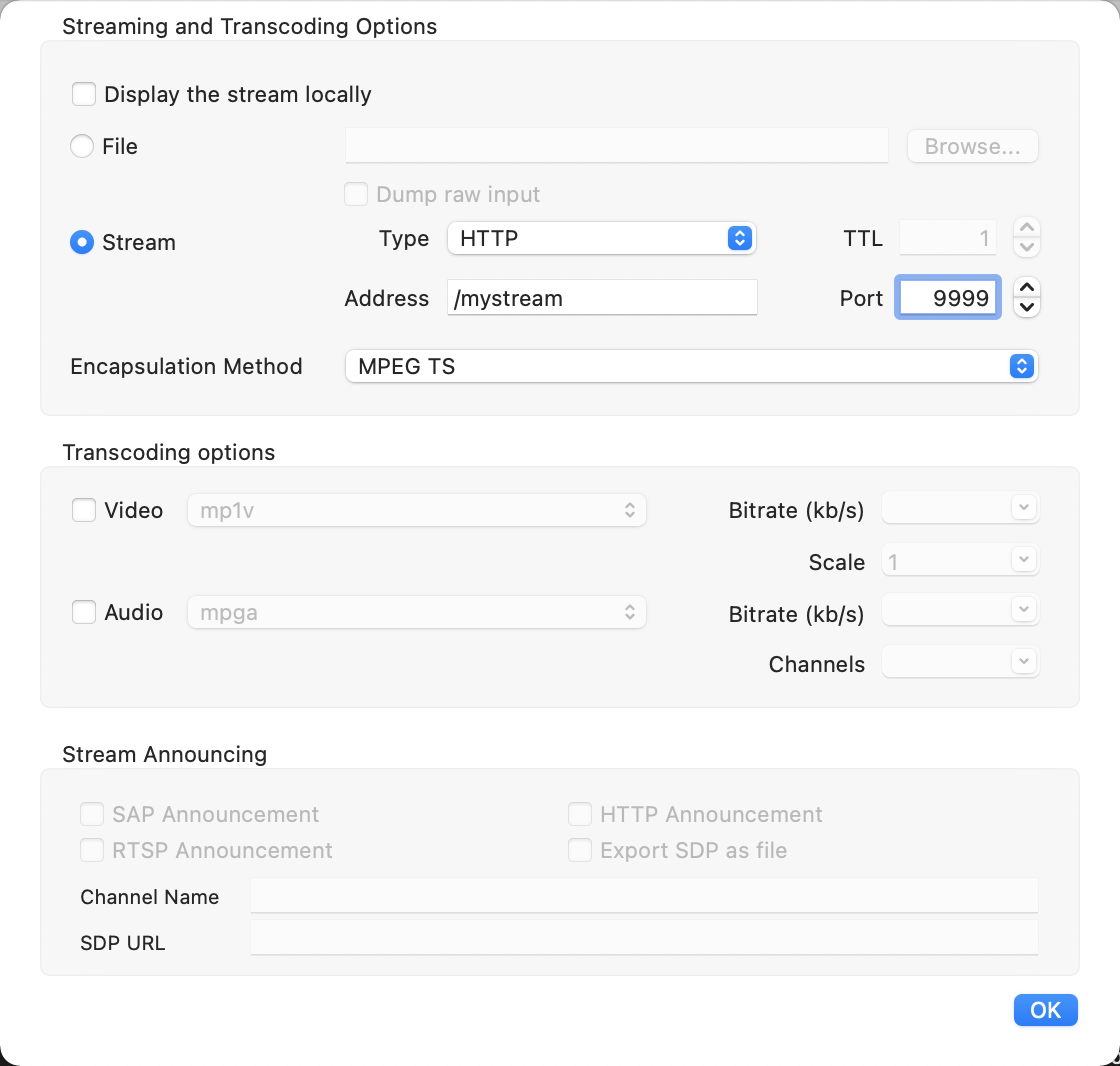Click the Port number field
This screenshot has height=1066, width=1120.
click(x=947, y=298)
